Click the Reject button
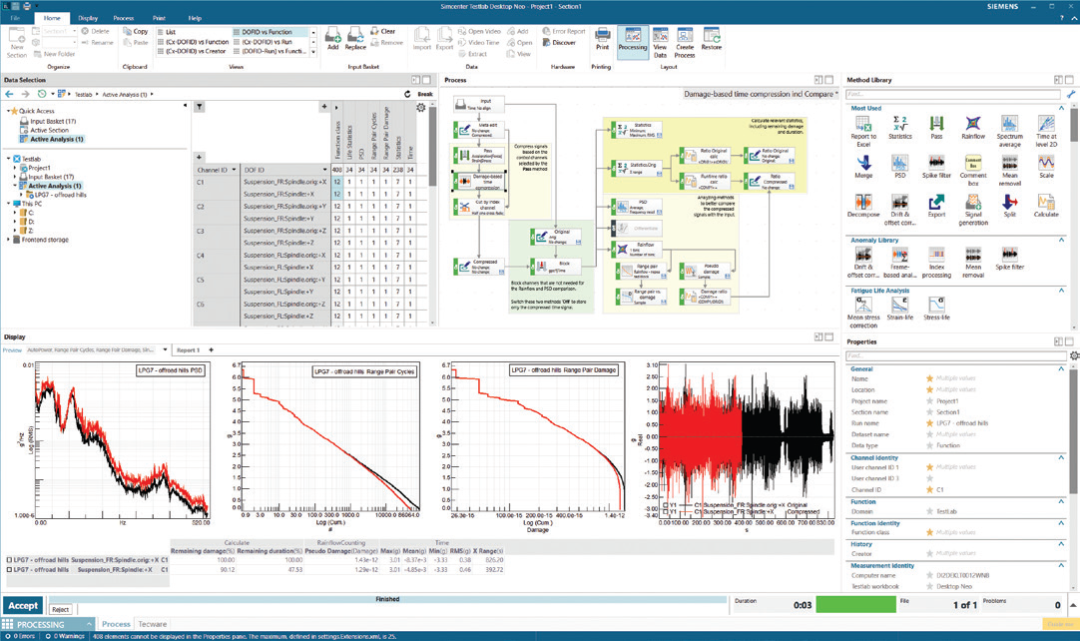The image size is (1080, 641). 61,609
